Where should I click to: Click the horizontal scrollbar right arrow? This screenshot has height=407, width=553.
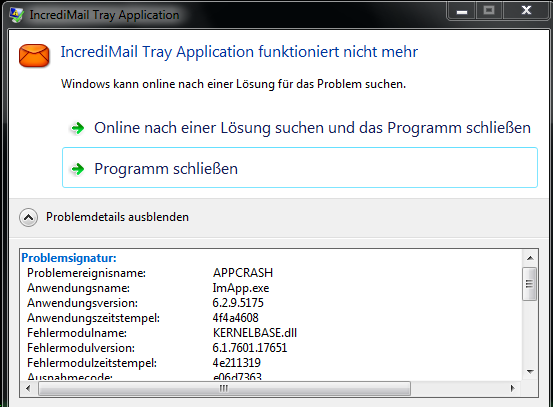512,388
